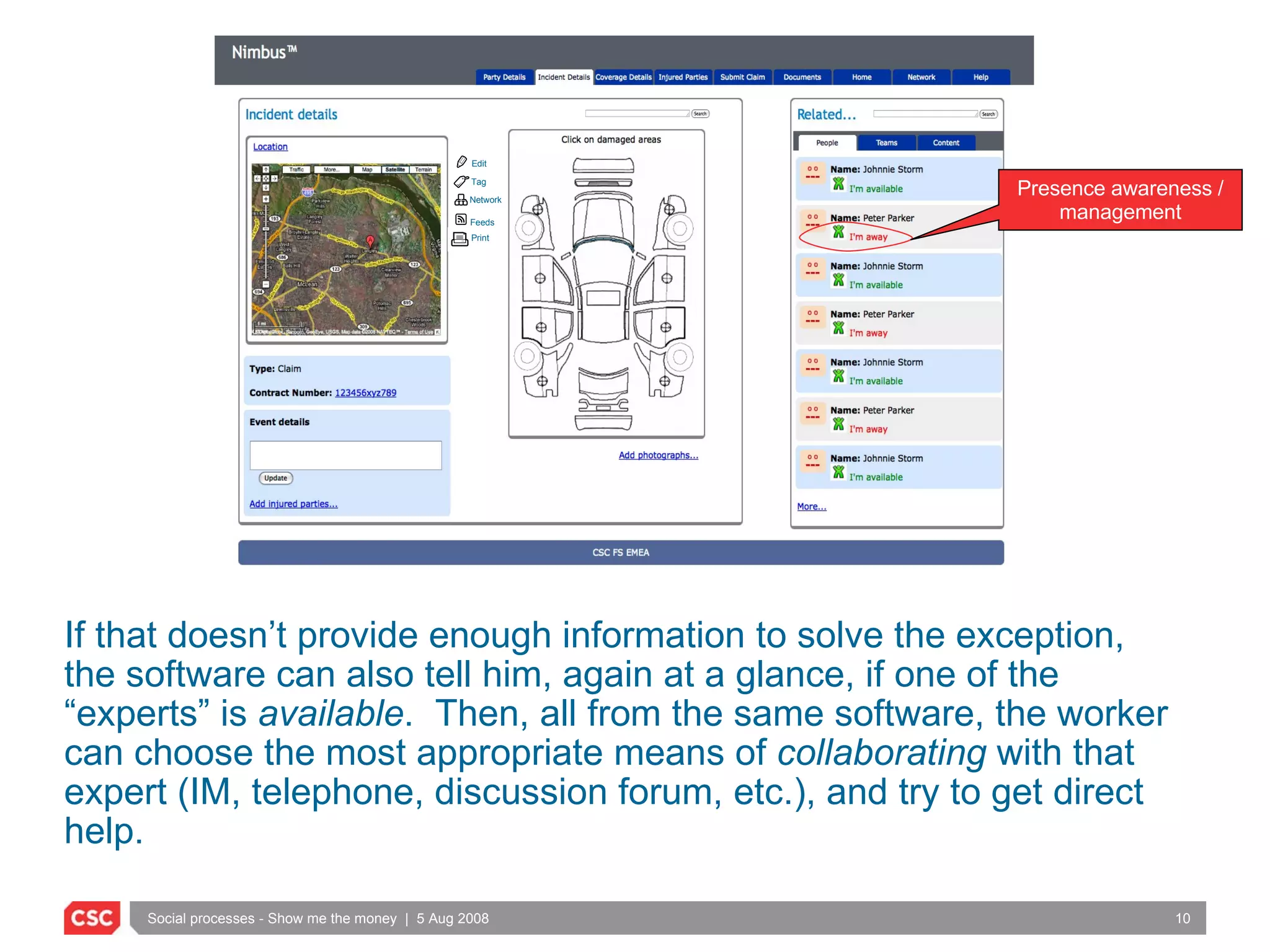Click the last Johnnie Storm avatar icon
This screenshot has width=1270, height=952.
coord(812,461)
